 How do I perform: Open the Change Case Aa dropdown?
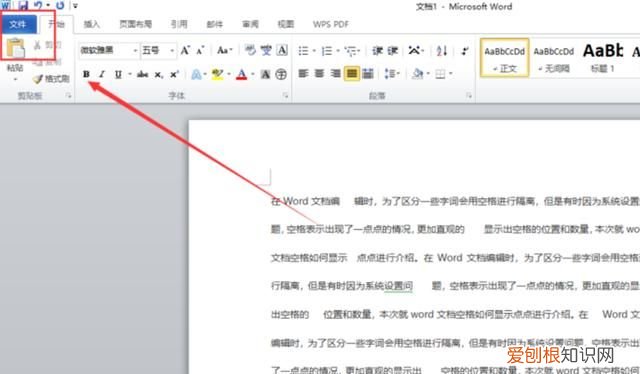click(224, 50)
